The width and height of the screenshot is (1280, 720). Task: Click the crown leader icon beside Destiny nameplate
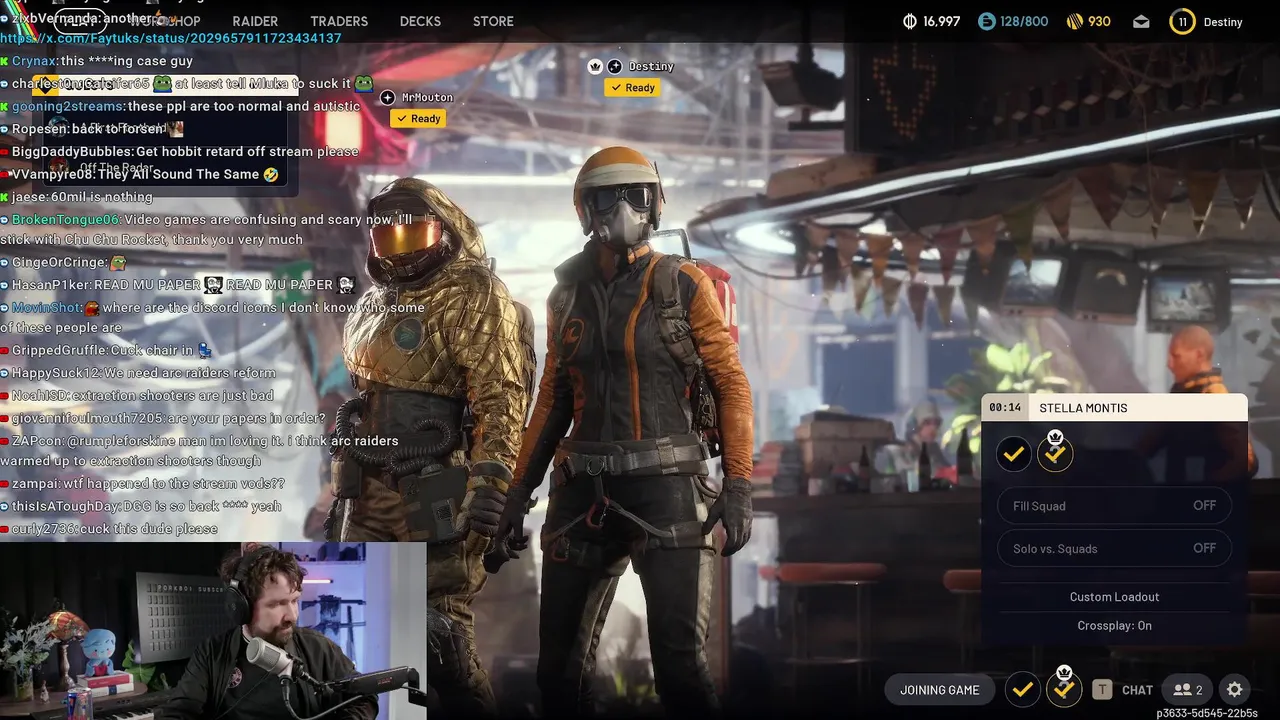tap(596, 66)
